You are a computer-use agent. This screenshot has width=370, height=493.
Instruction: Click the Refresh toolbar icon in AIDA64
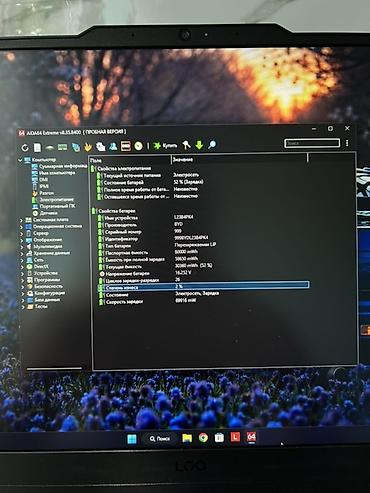click(x=25, y=147)
